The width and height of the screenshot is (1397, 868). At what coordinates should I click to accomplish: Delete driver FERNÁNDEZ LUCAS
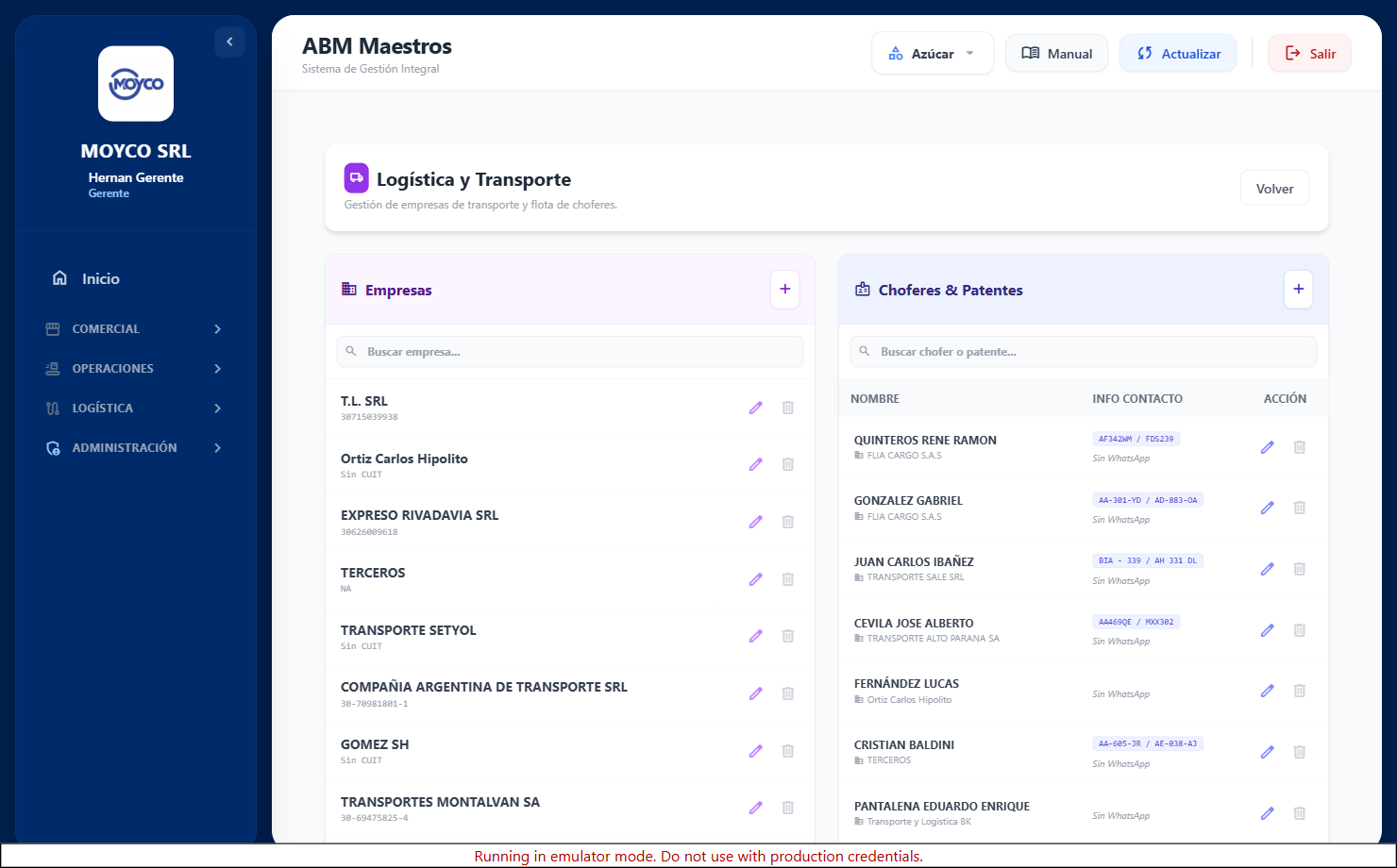(x=1300, y=691)
